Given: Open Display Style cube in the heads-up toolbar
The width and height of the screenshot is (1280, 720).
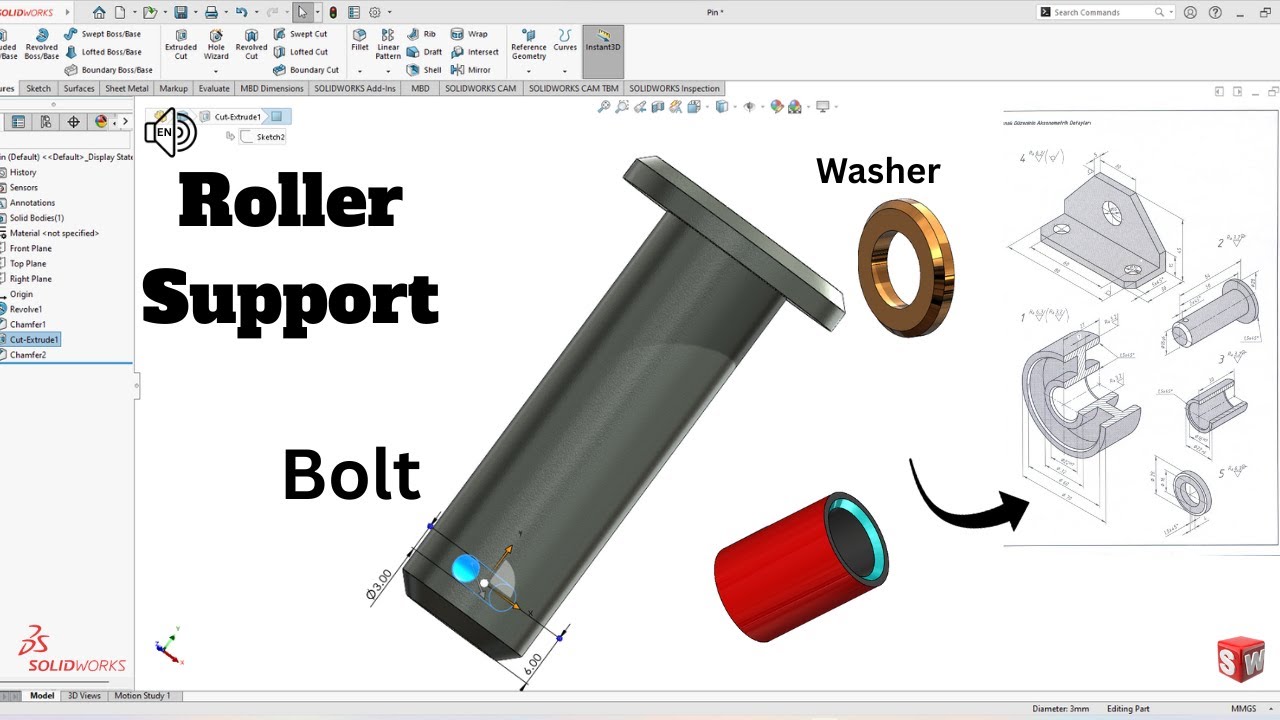Looking at the screenshot, I should [721, 107].
